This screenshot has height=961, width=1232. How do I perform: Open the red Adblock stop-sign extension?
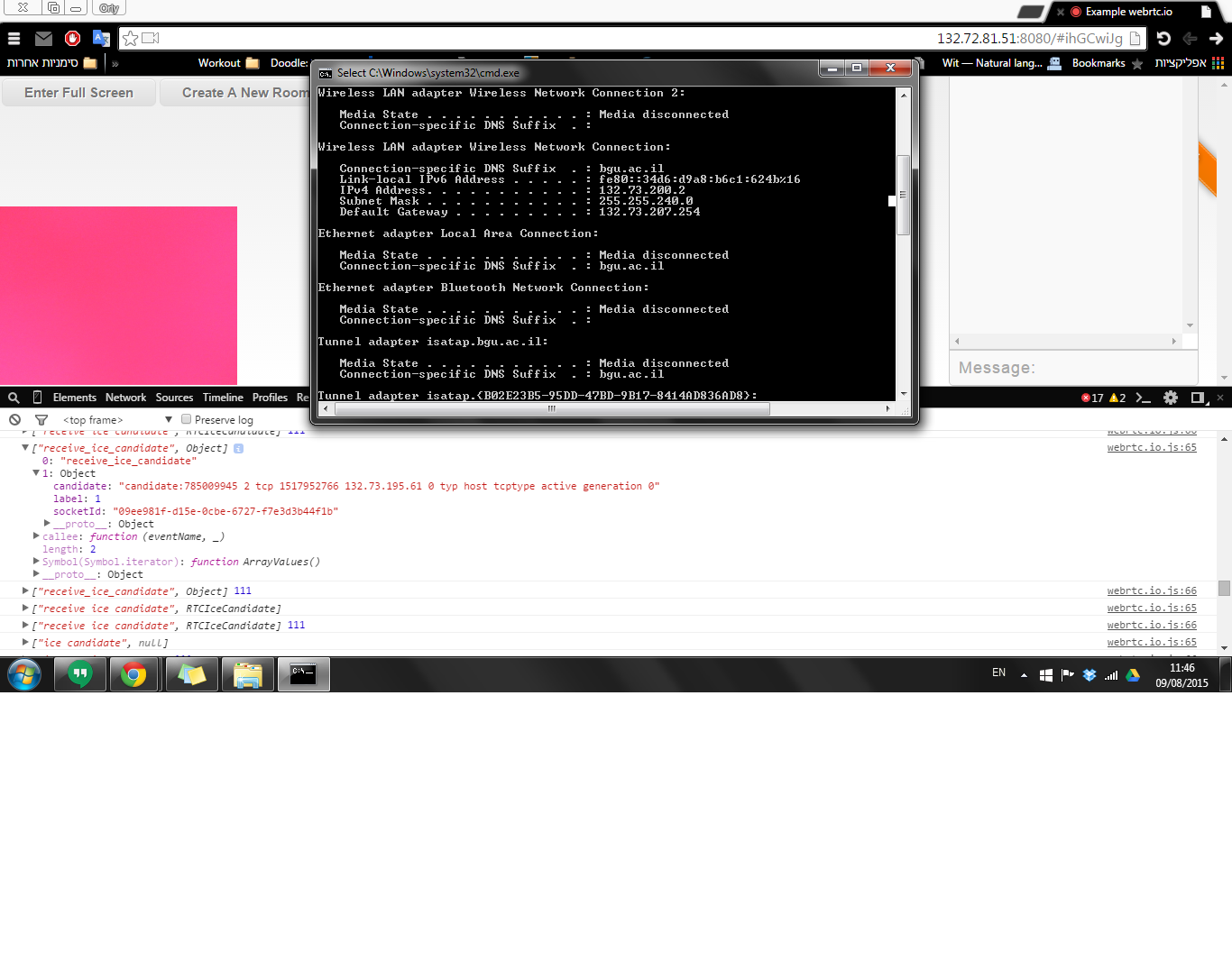click(x=73, y=38)
